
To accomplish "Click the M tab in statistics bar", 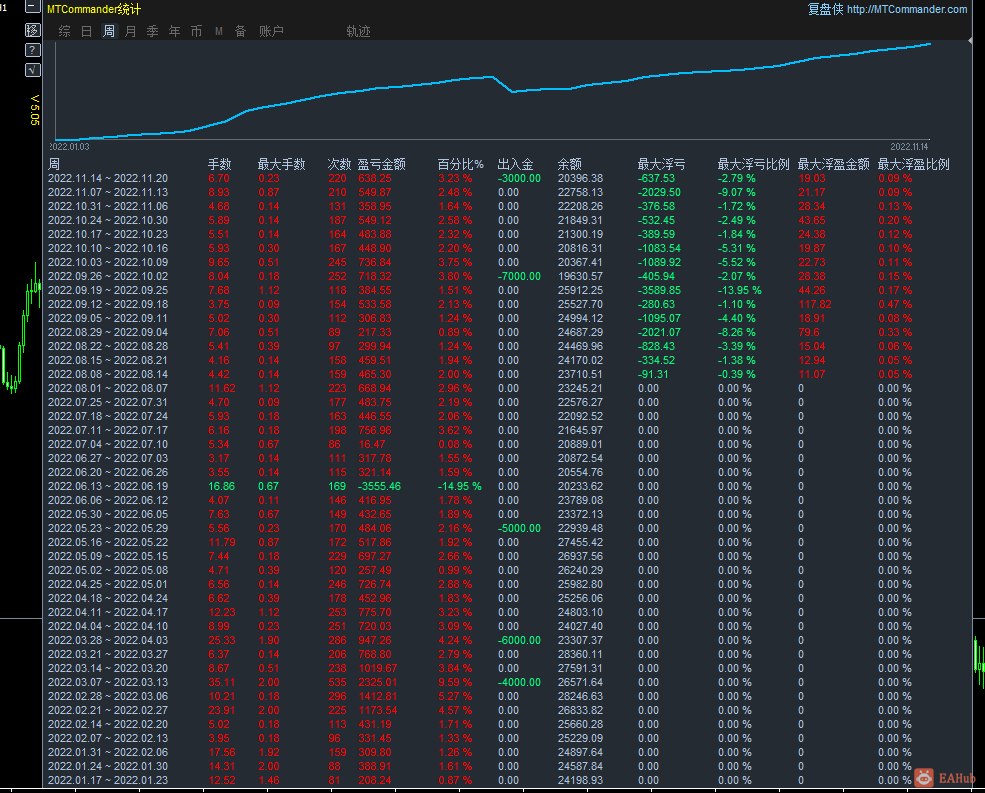I will [x=218, y=32].
